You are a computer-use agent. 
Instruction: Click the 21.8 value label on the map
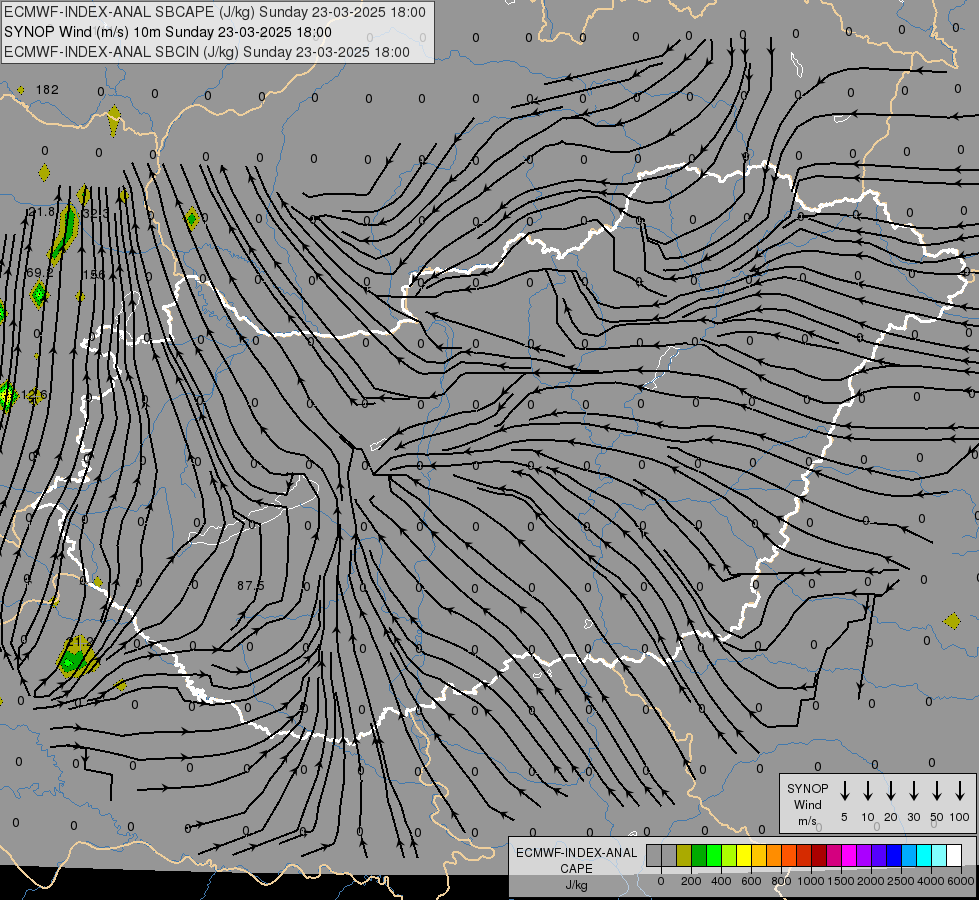pyautogui.click(x=42, y=212)
